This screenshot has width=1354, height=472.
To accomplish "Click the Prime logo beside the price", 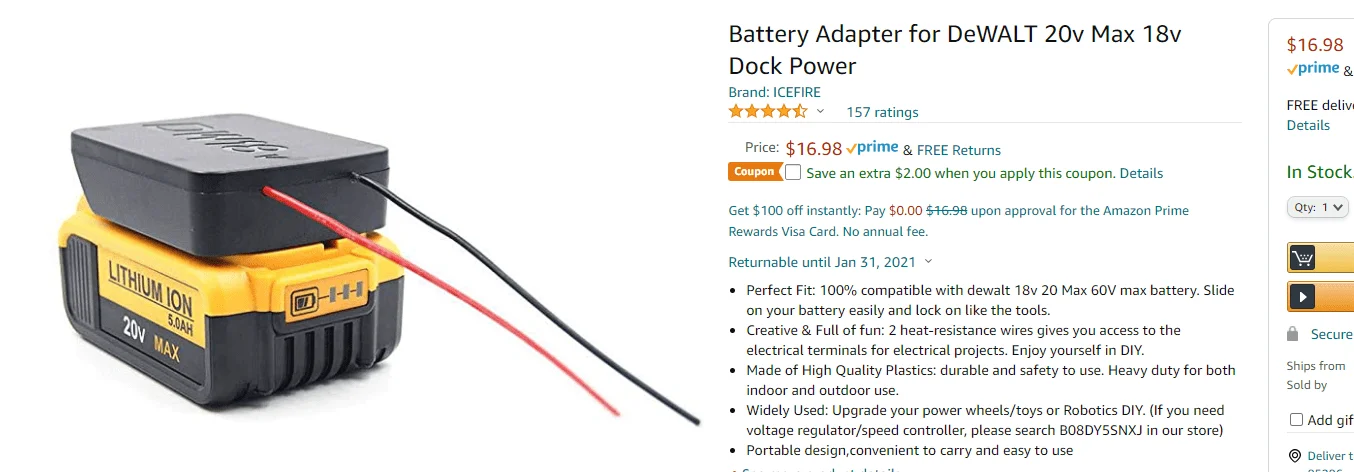I will pos(872,148).
